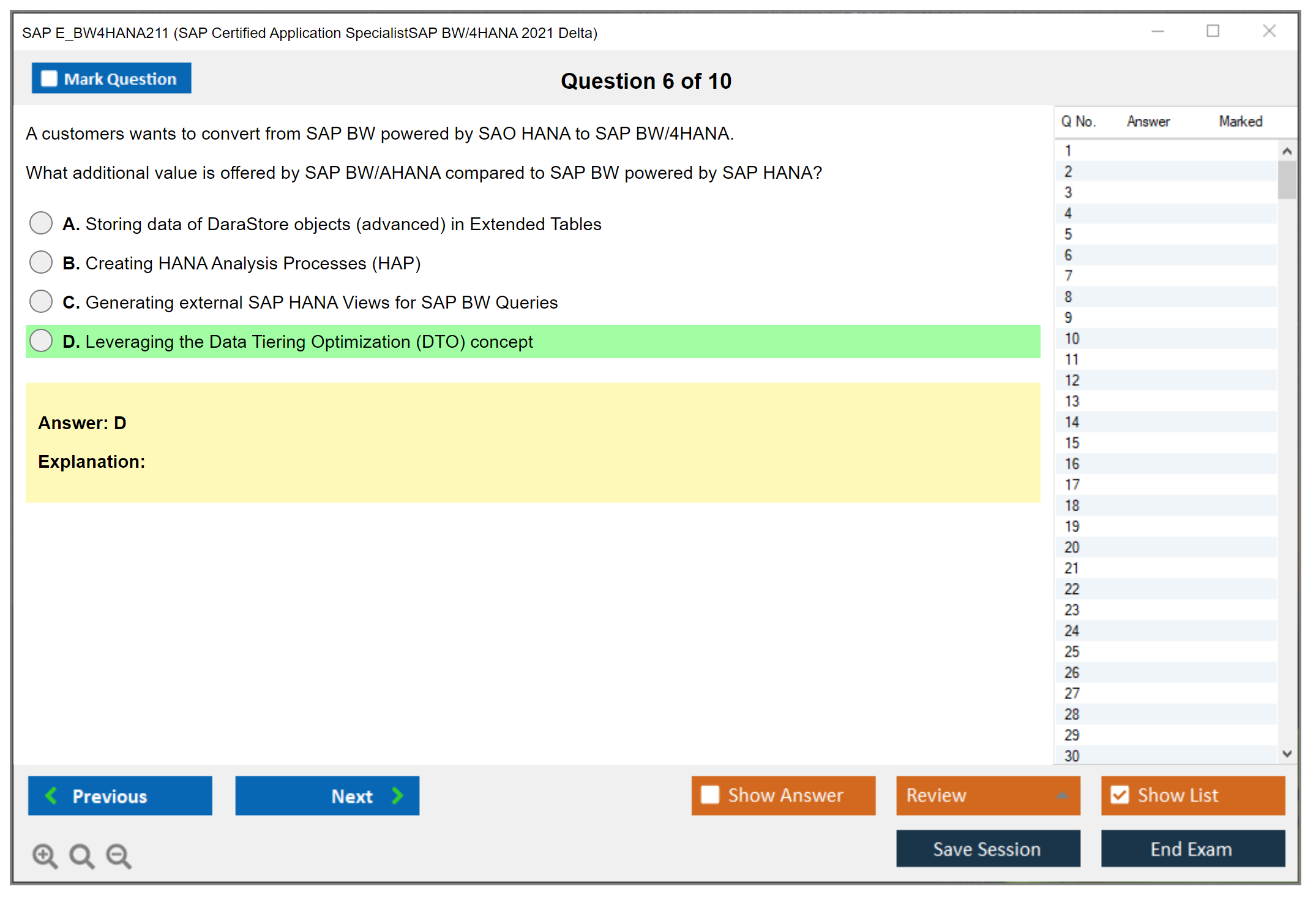The height and width of the screenshot is (900, 1316).
Task: Jump to question 10 in list
Action: [x=1072, y=339]
